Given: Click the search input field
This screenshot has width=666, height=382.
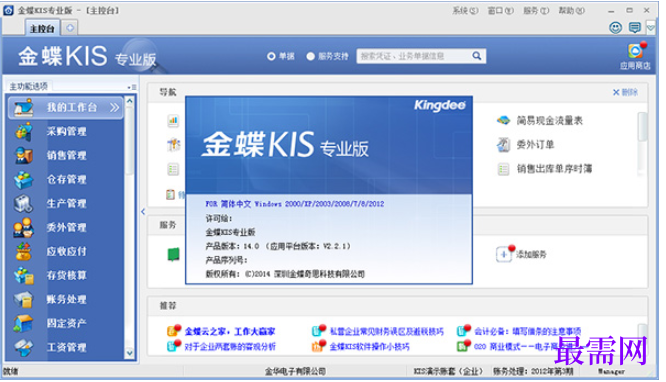Looking at the screenshot, I should [x=414, y=56].
